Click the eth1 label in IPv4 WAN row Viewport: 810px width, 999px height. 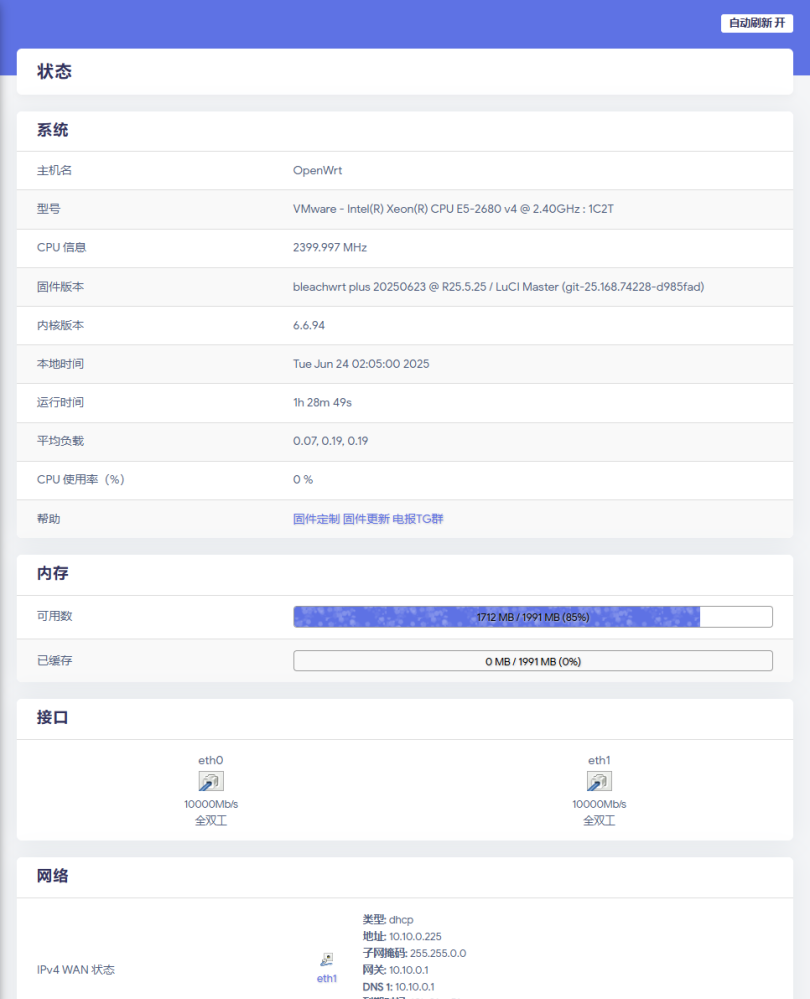[x=327, y=978]
